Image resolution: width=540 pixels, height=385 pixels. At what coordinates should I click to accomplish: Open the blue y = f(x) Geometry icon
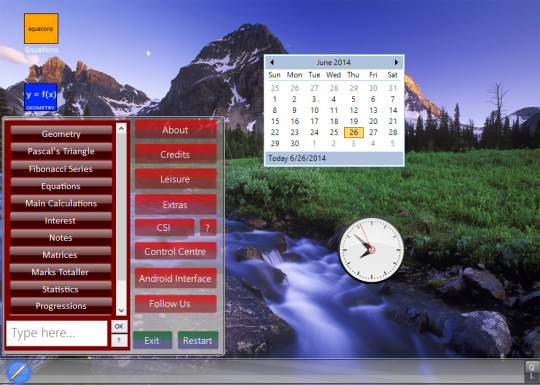click(41, 97)
